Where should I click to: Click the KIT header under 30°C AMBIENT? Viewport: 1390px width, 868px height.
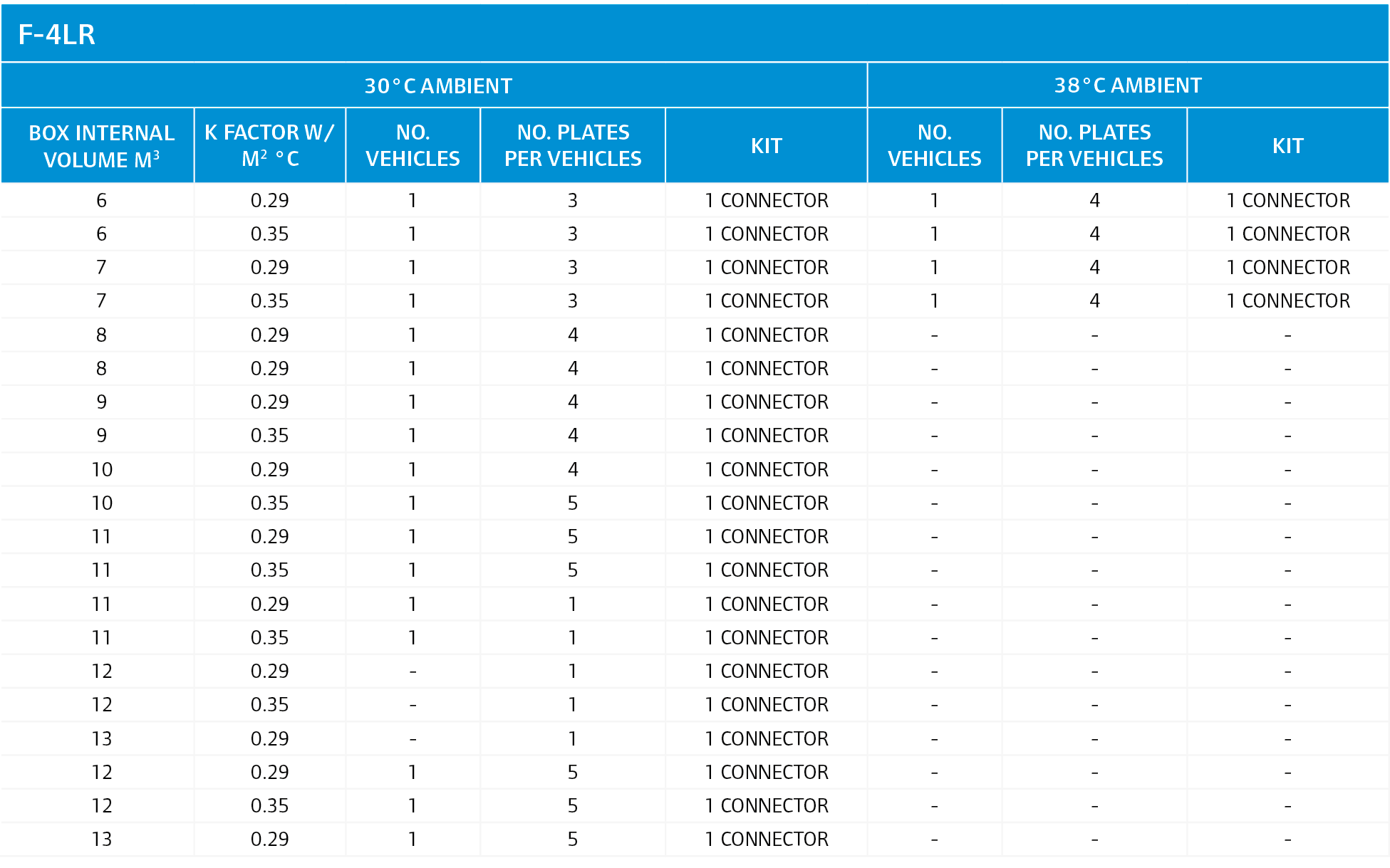point(767,146)
